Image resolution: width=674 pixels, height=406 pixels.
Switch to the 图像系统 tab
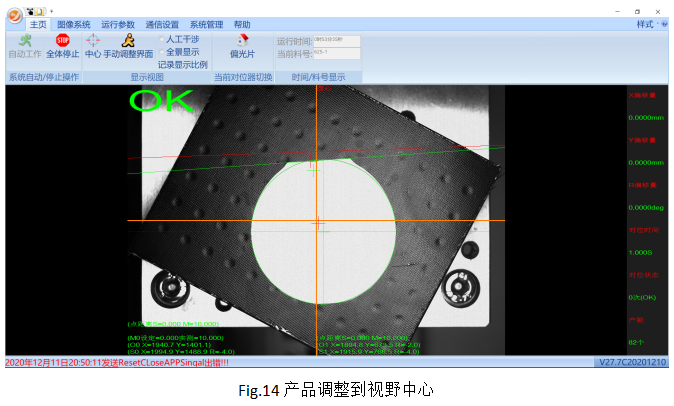click(73, 23)
